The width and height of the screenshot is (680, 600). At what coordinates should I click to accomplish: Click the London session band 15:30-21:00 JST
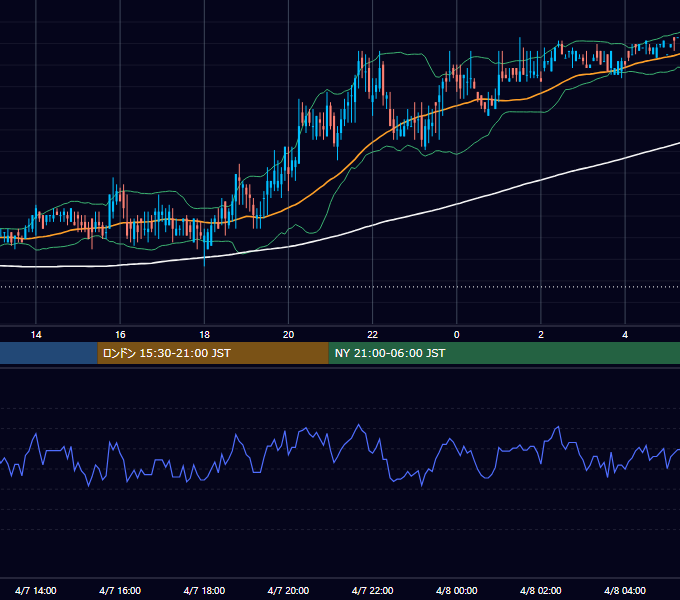pos(213,353)
